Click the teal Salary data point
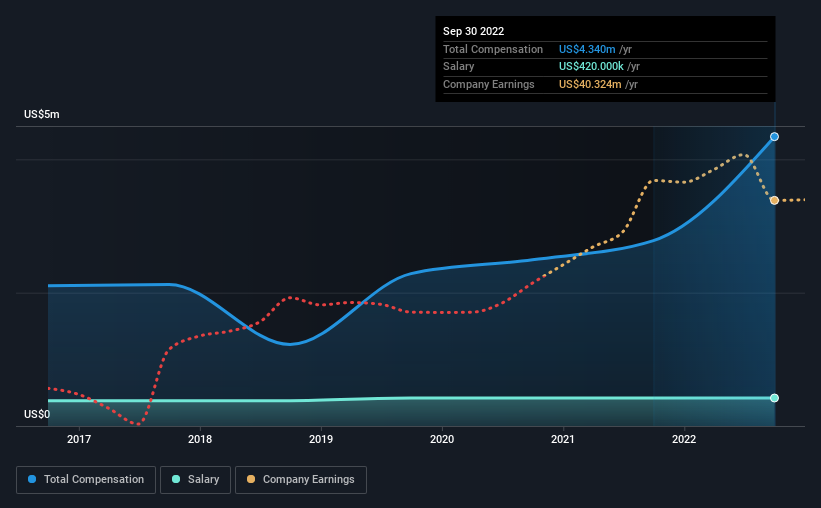Screen dimensions: 821x508 [774, 398]
